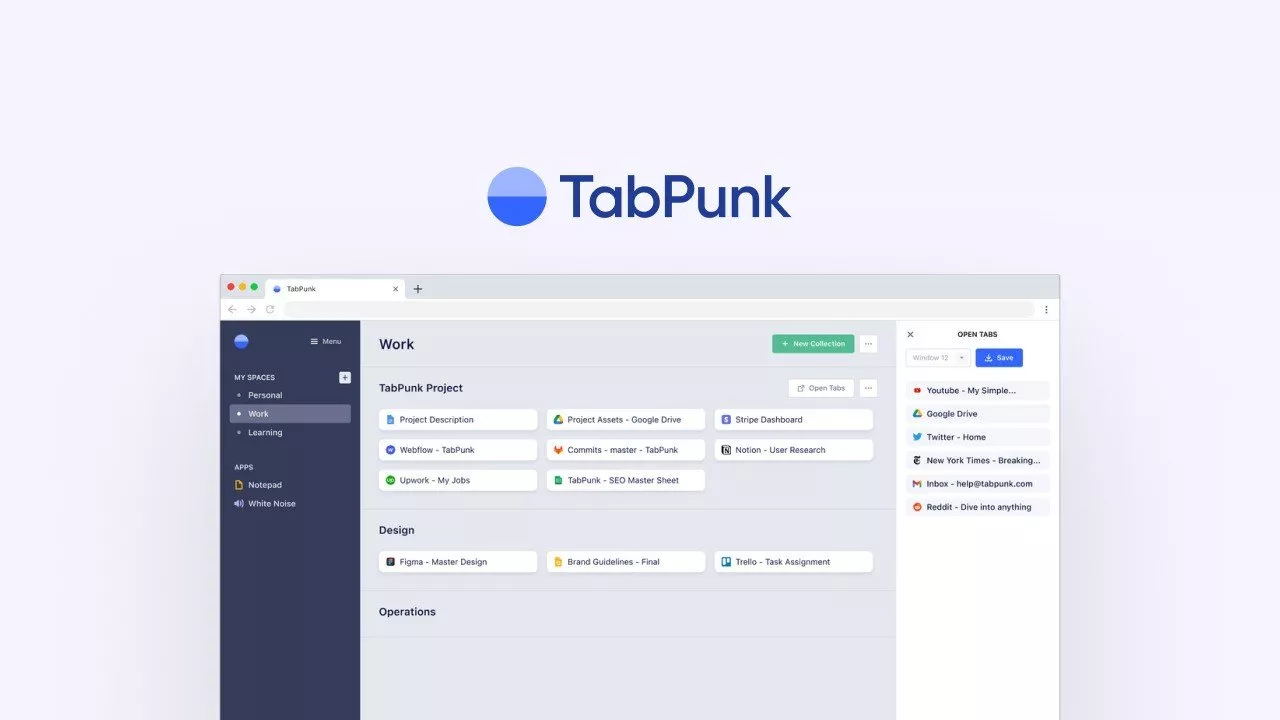Click the New Collection button
This screenshot has width=1280, height=720.
pos(813,344)
